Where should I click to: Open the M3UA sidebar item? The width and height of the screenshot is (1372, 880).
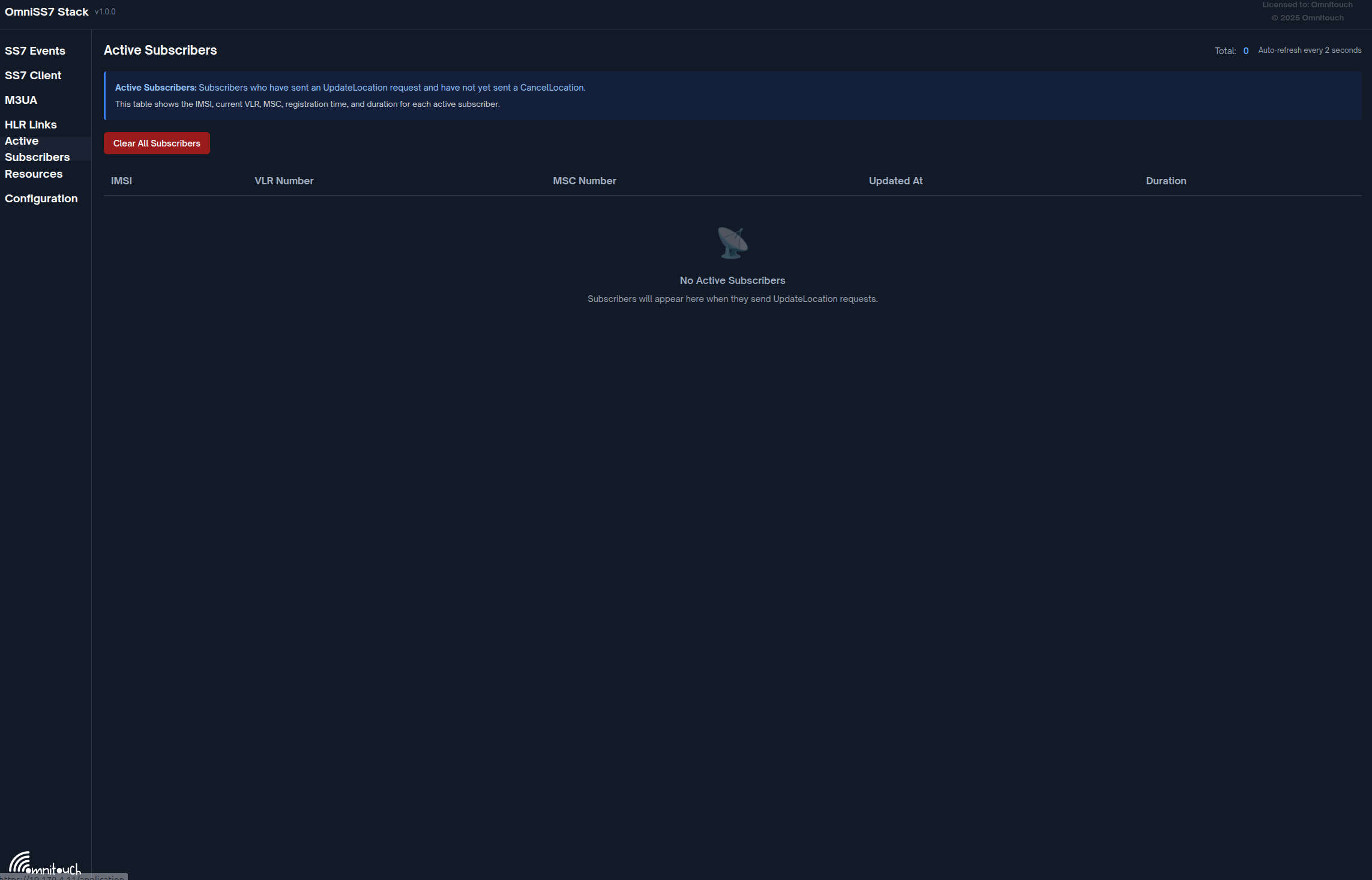(21, 100)
